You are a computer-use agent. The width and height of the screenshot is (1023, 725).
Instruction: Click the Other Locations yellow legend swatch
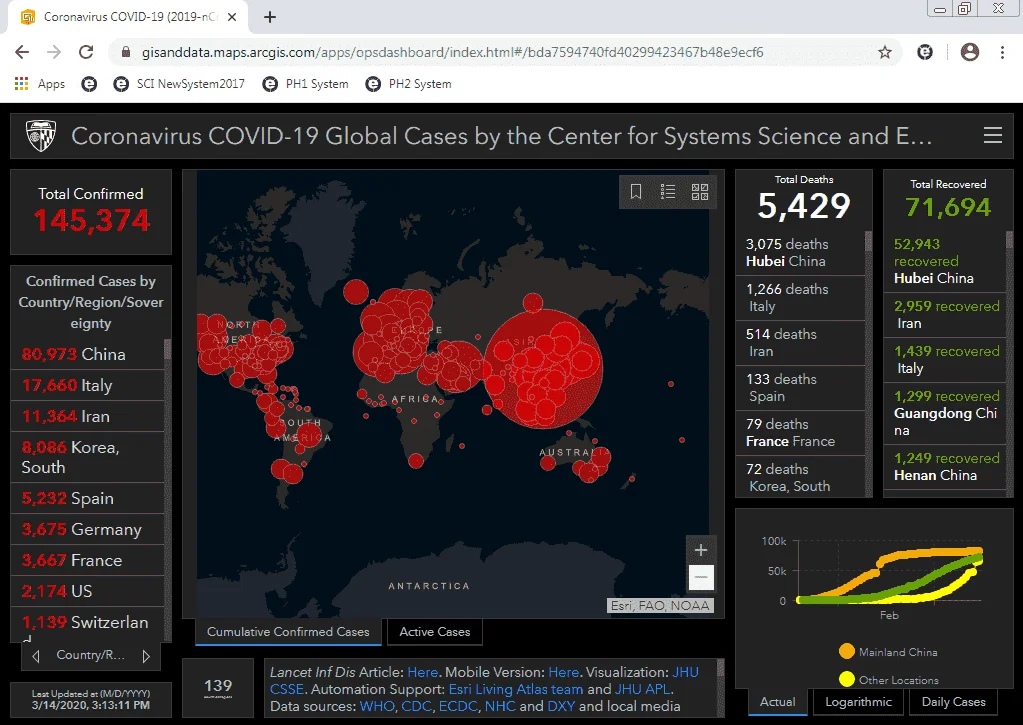847,679
